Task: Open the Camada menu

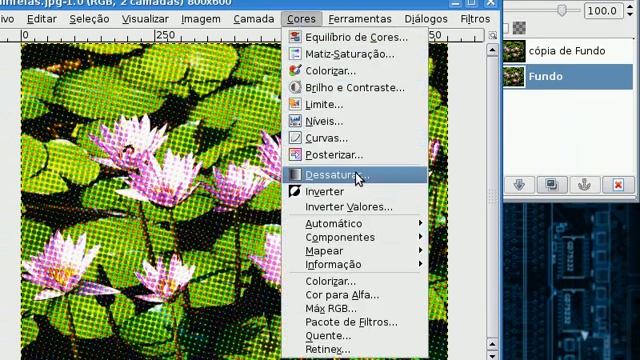Action: click(253, 19)
